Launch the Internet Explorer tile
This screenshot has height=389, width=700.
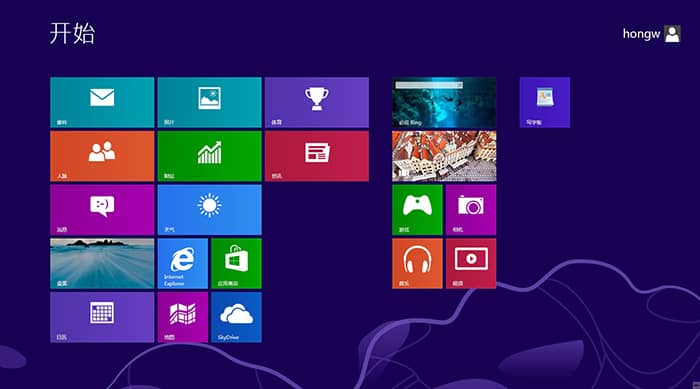[183, 264]
